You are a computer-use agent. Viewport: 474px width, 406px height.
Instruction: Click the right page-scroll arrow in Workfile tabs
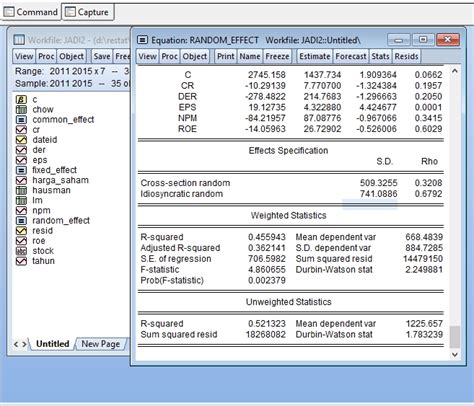24,344
